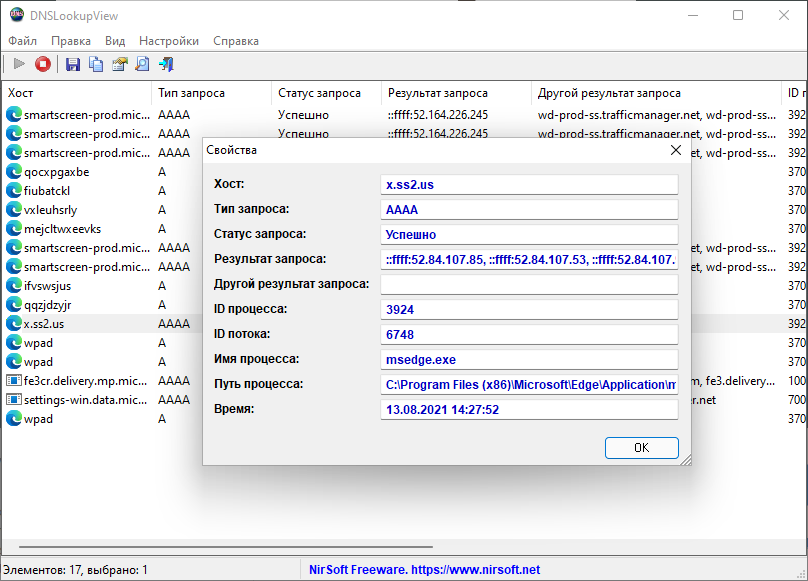This screenshot has width=808, height=581.
Task: Click the Имя процесса field showing msedge.exe
Action: point(529,359)
